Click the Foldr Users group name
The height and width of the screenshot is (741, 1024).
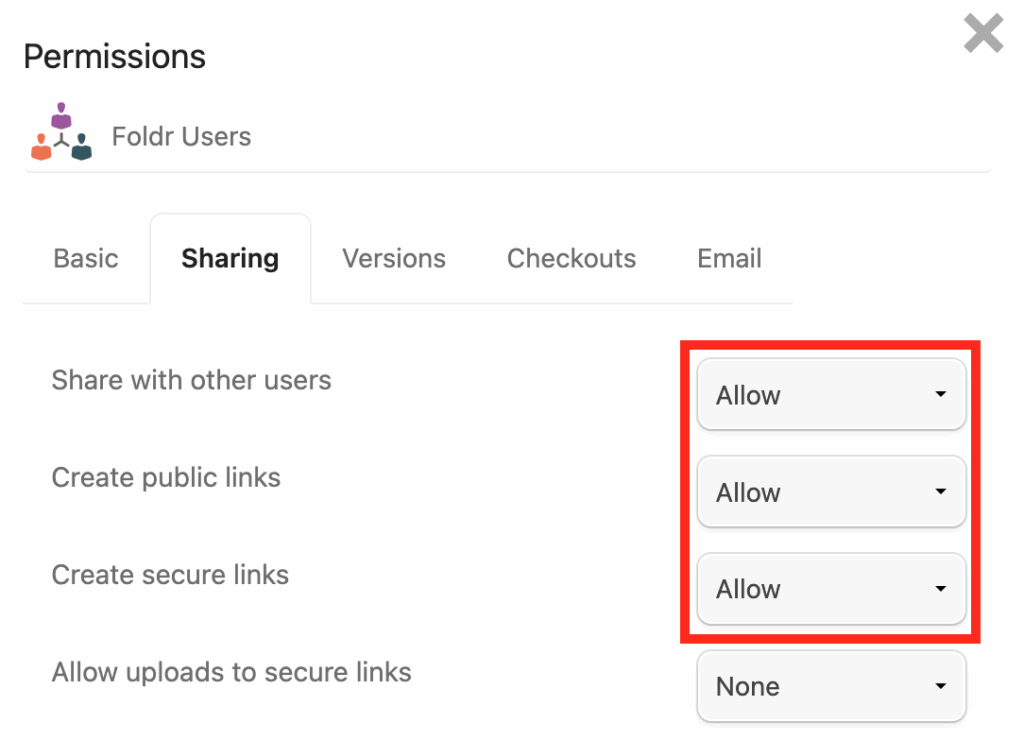181,137
